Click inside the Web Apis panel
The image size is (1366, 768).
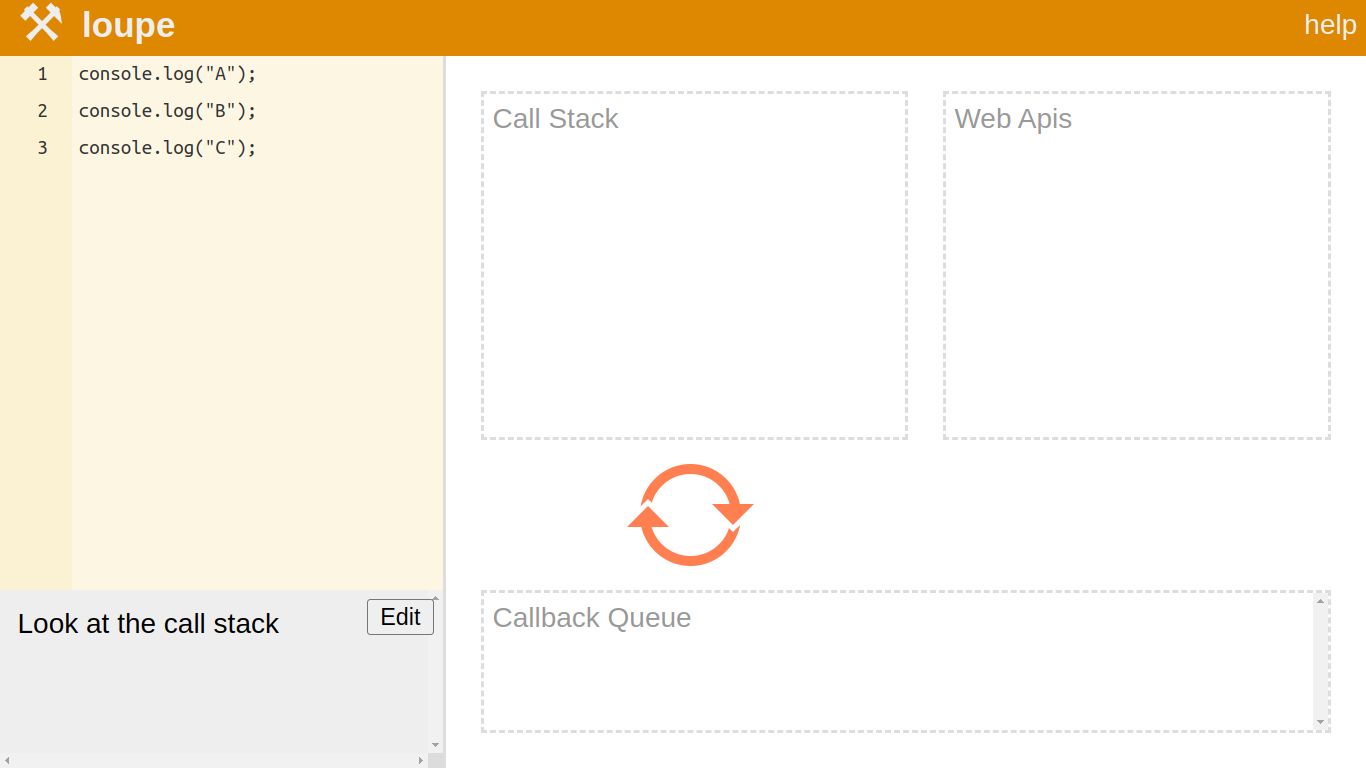click(x=1136, y=280)
